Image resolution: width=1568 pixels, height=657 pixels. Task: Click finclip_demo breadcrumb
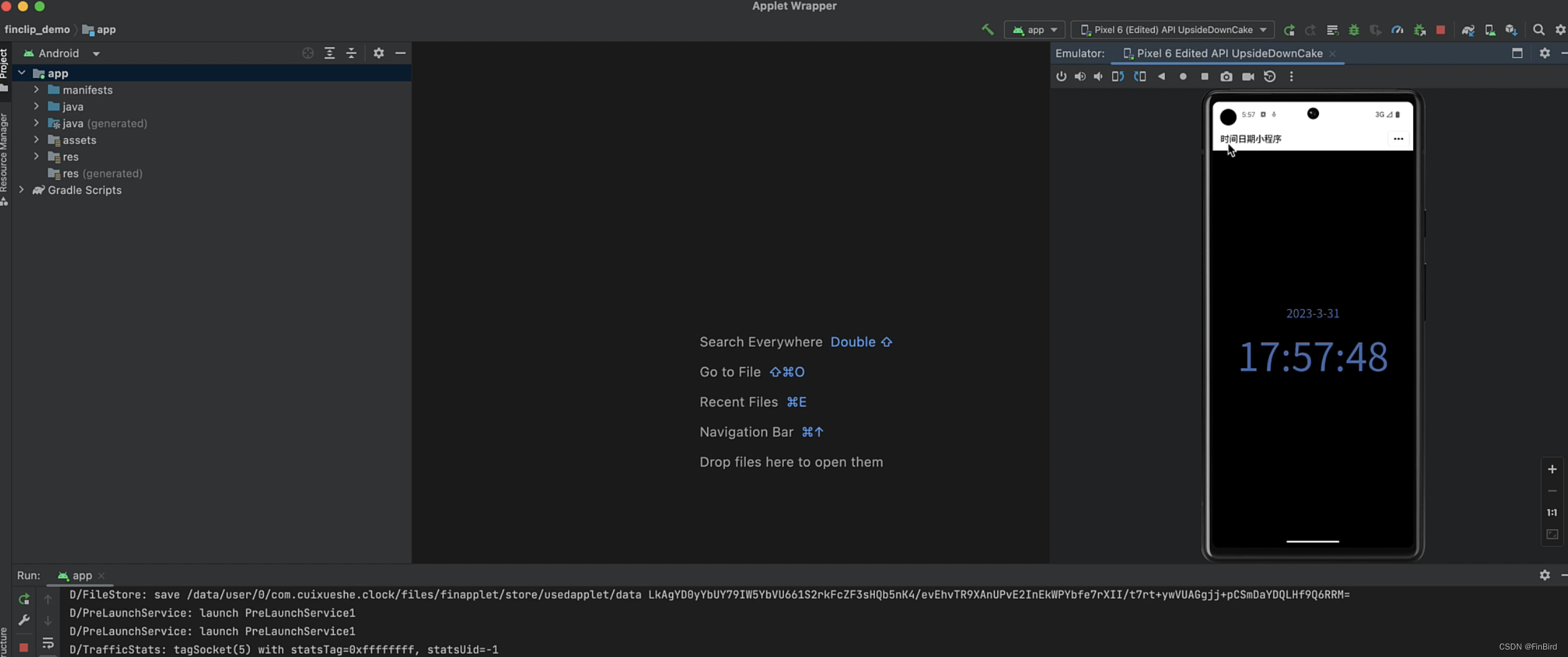(x=37, y=30)
